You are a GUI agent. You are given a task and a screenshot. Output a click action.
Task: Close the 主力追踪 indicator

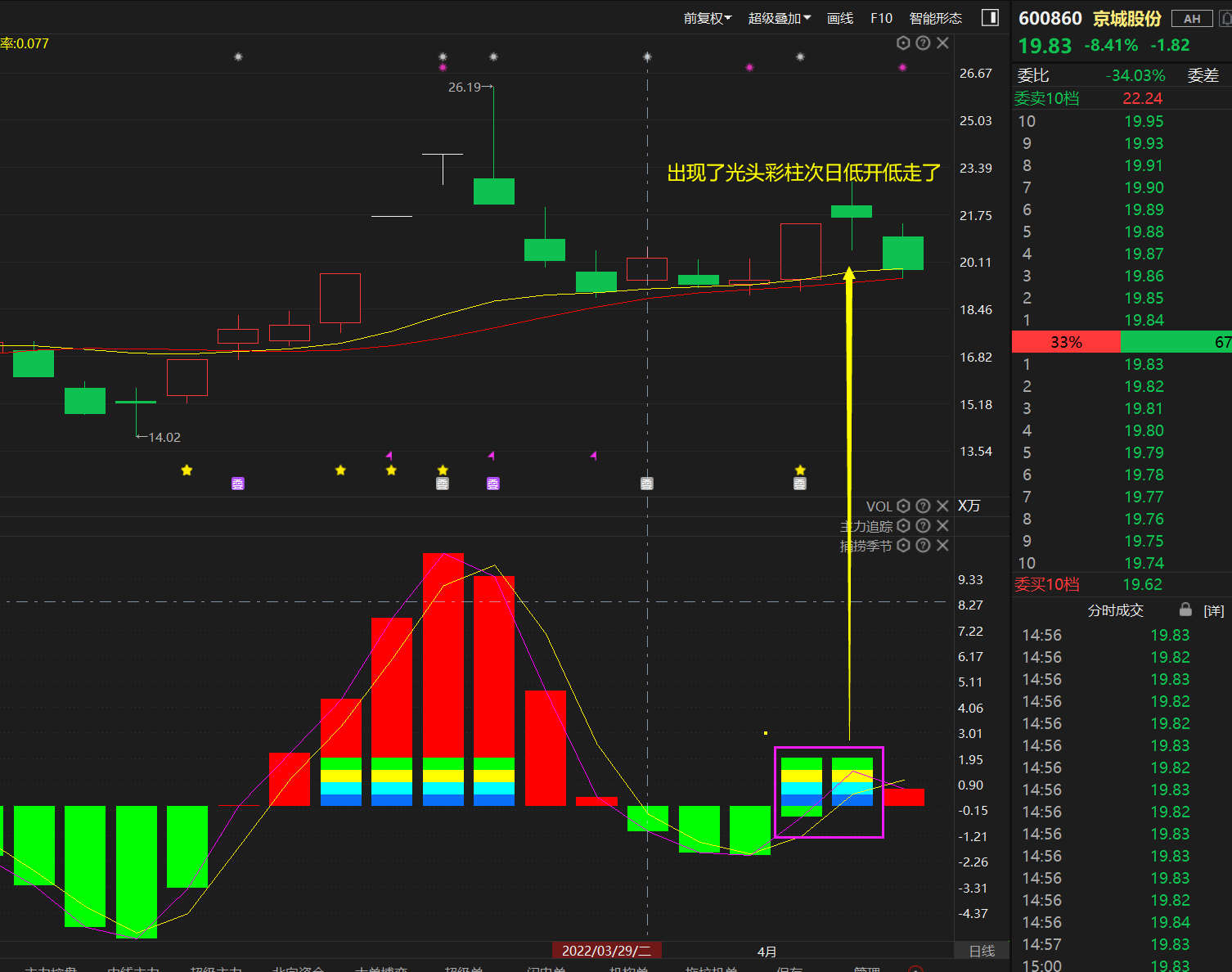tap(942, 525)
